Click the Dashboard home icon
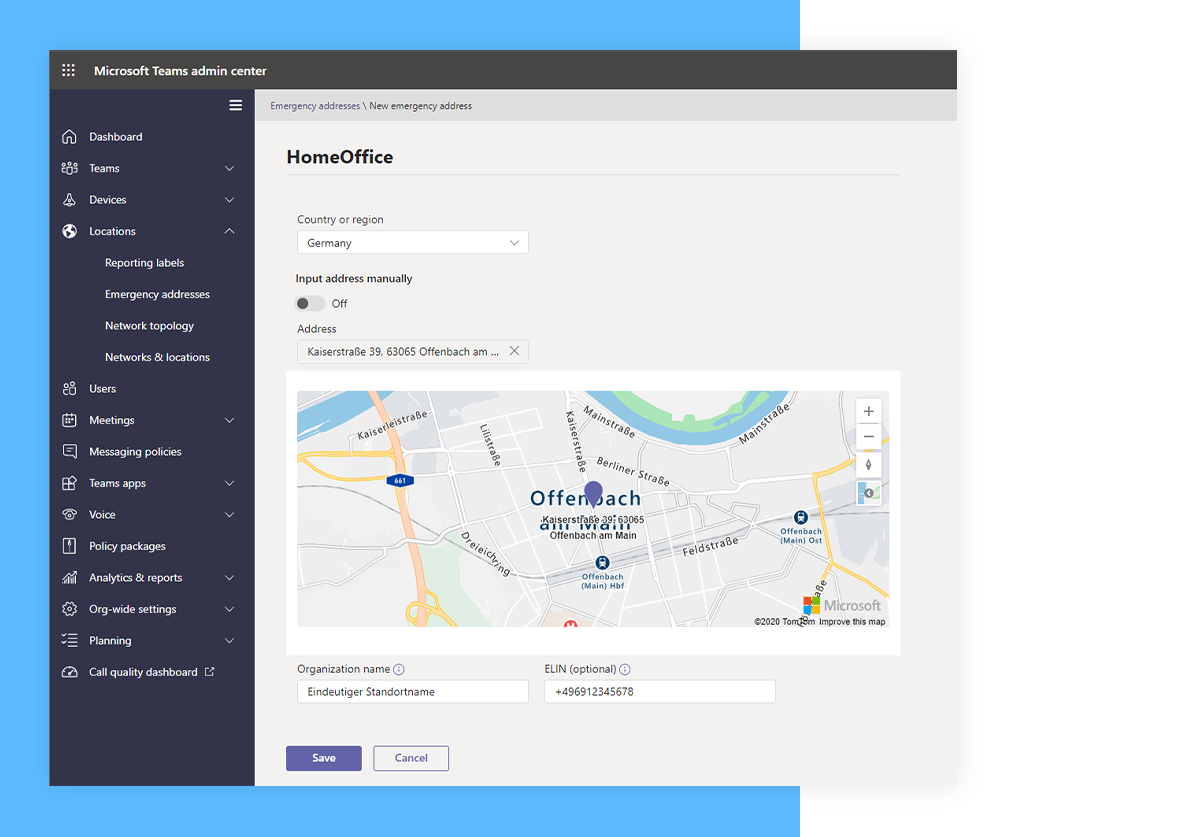This screenshot has width=1200, height=837. click(x=69, y=137)
